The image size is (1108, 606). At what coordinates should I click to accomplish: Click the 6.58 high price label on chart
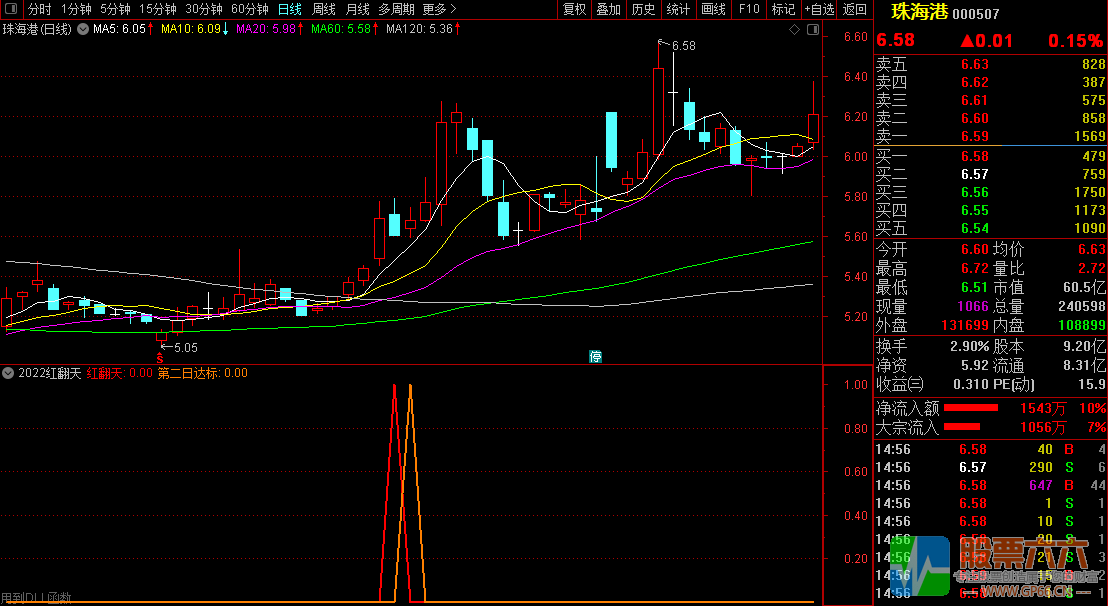click(683, 46)
